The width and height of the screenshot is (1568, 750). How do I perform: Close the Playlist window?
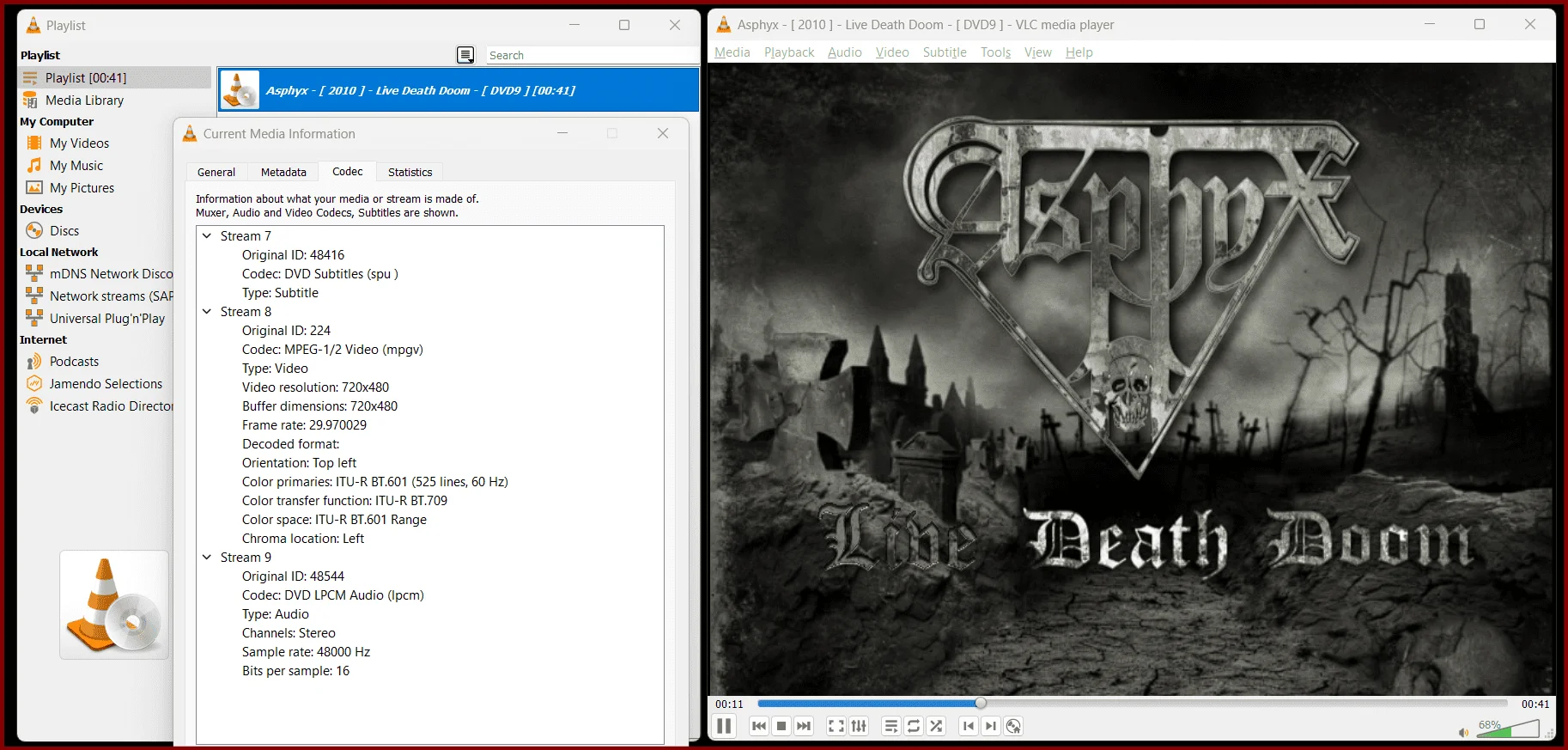[x=675, y=25]
